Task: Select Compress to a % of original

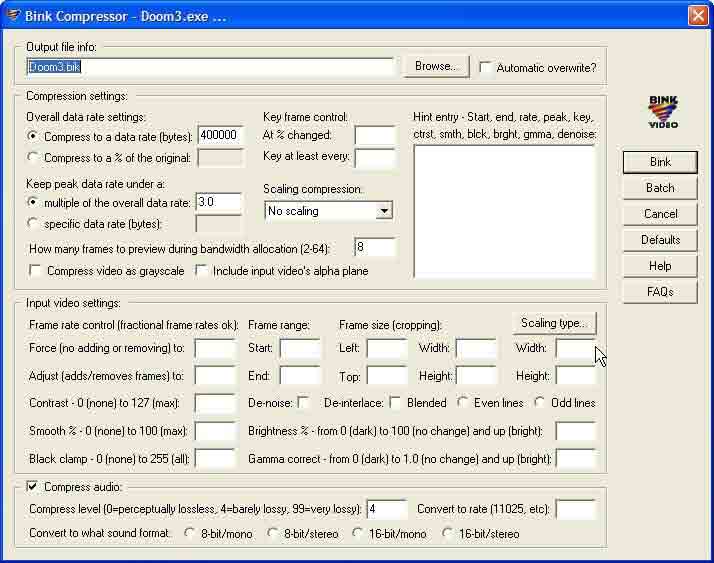Action: [34, 157]
